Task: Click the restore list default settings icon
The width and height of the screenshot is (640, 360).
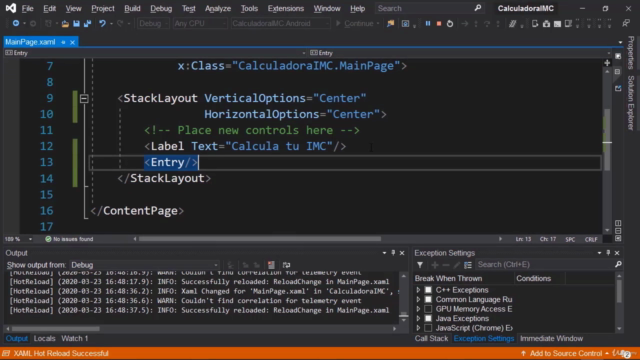Action: click(468, 265)
